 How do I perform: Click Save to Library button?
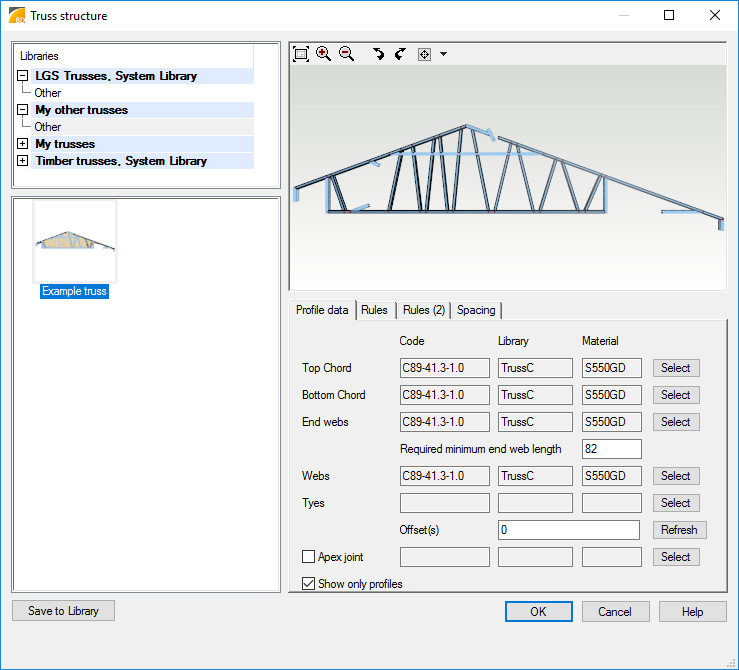click(63, 611)
